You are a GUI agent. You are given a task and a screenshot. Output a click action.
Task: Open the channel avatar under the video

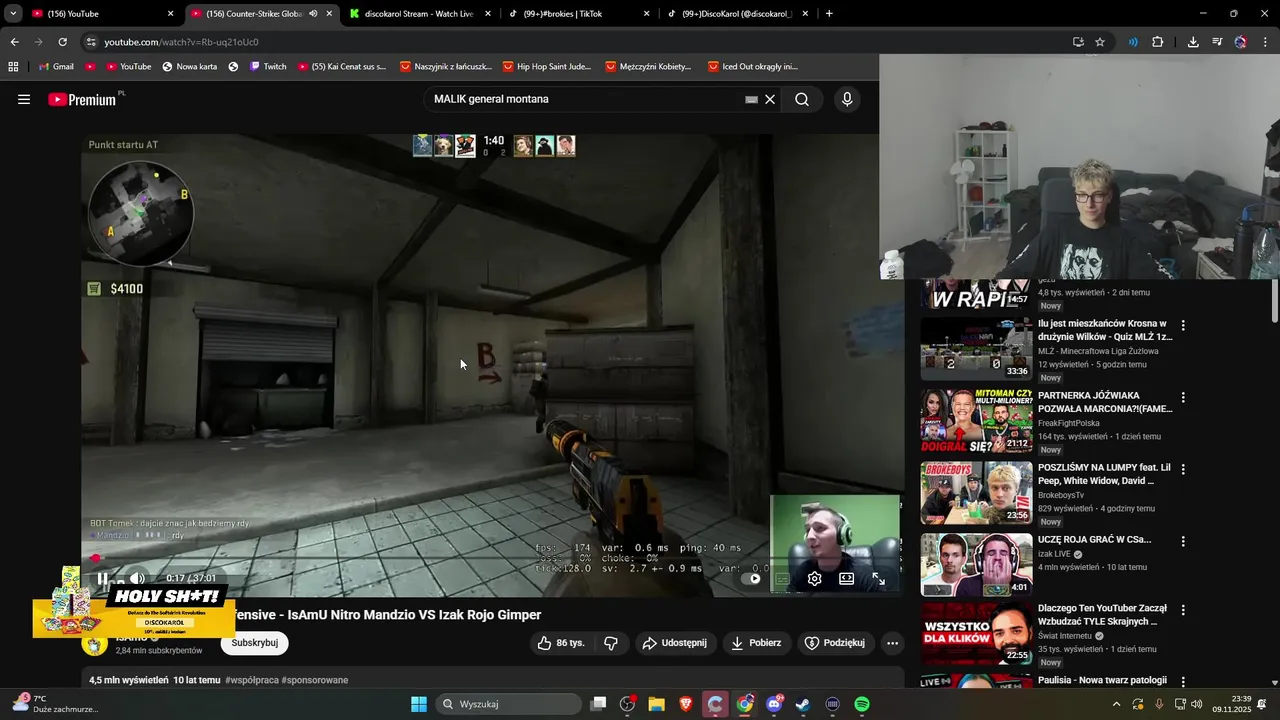click(x=95, y=643)
